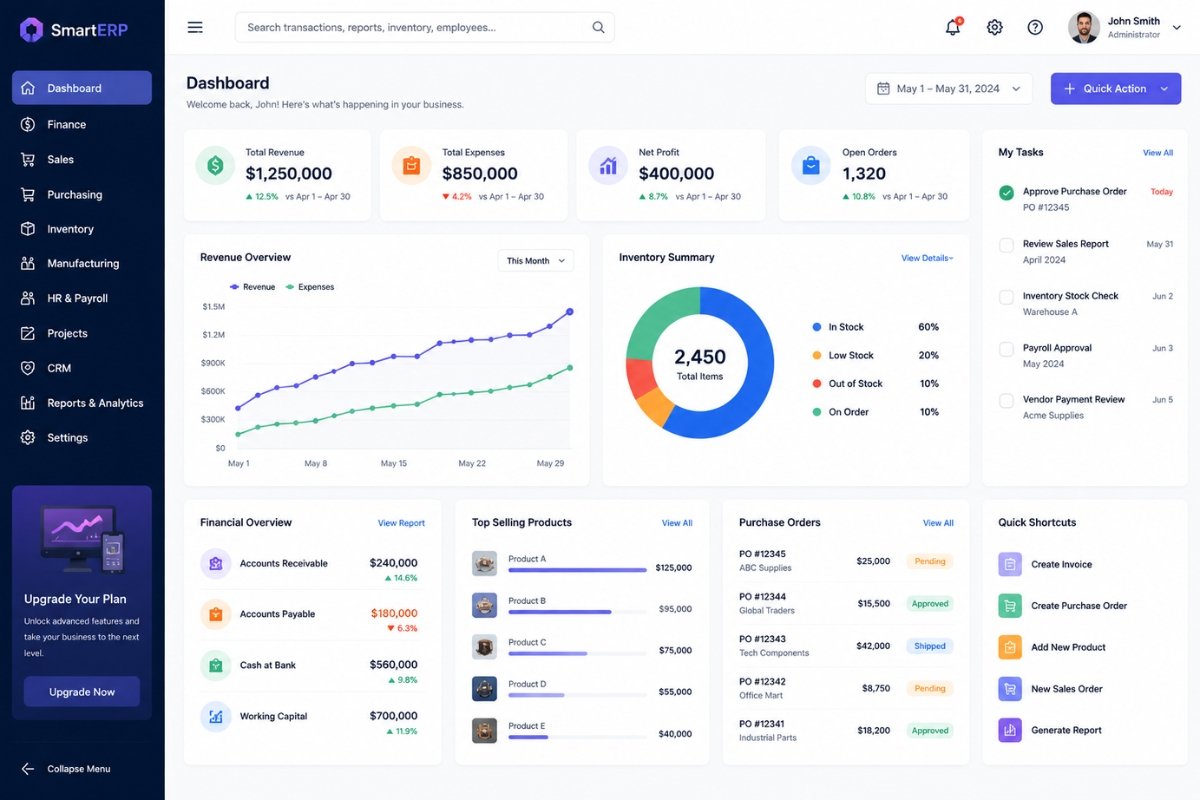Click View All in My Tasks

point(1158,153)
